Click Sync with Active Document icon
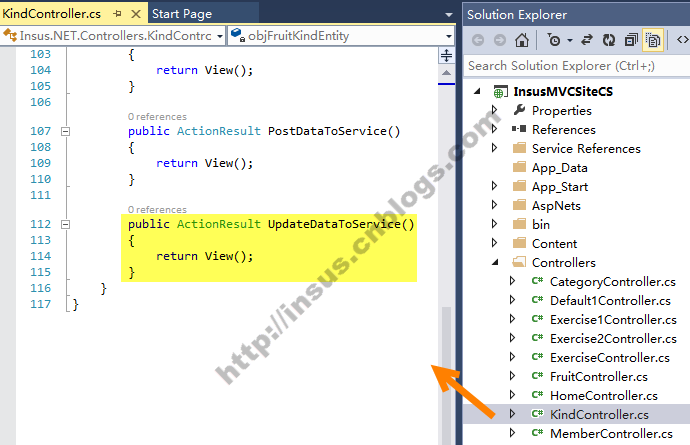 tap(588, 40)
